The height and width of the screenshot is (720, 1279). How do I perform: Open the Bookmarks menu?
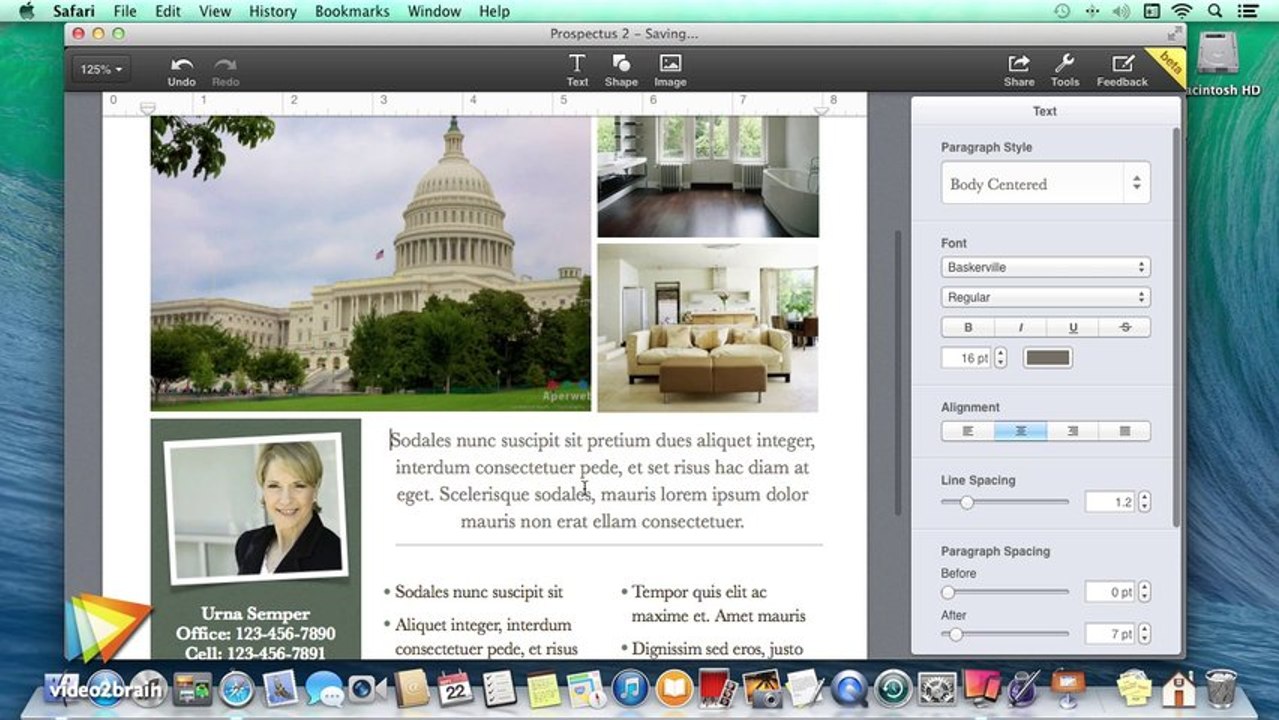[350, 11]
